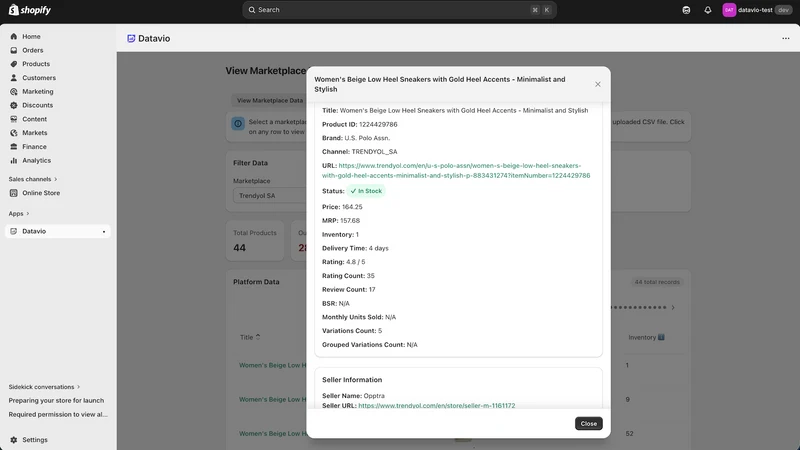Click the Marketing target icon
The width and height of the screenshot is (800, 450).
[x=14, y=91]
